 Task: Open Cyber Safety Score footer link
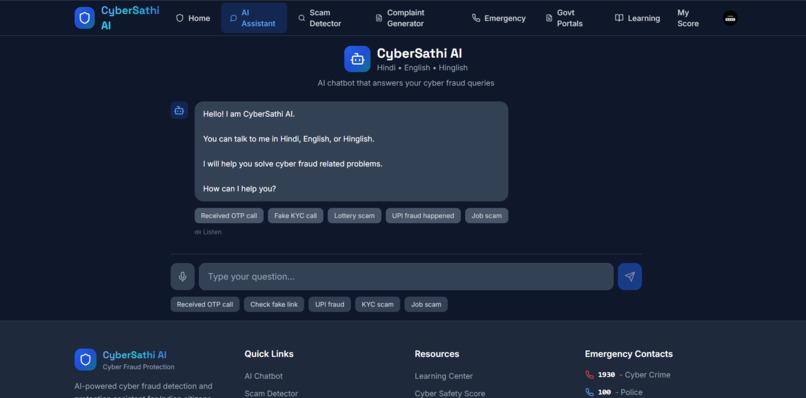pos(450,393)
